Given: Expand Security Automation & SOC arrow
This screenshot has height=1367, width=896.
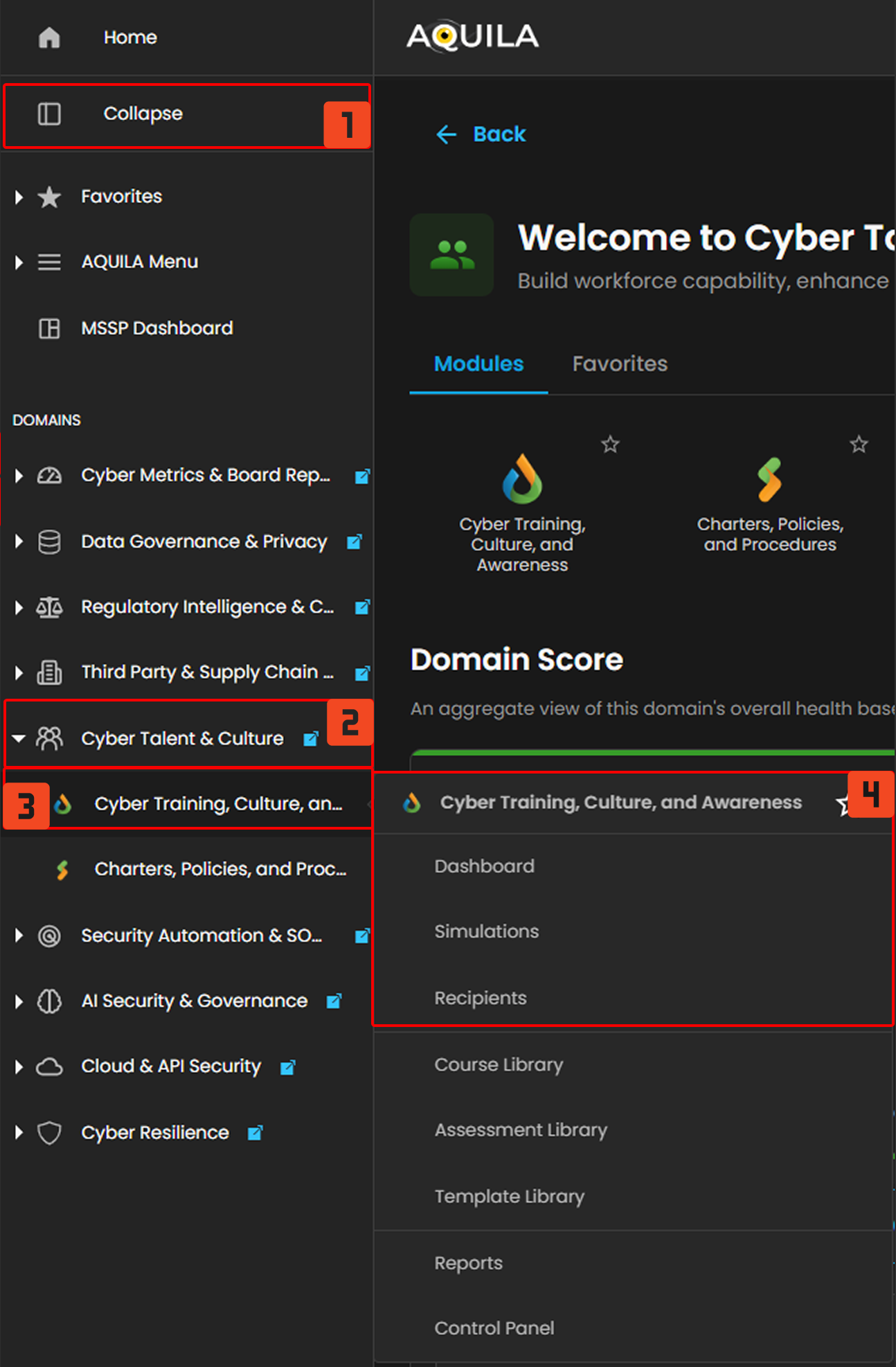Looking at the screenshot, I should point(19,936).
